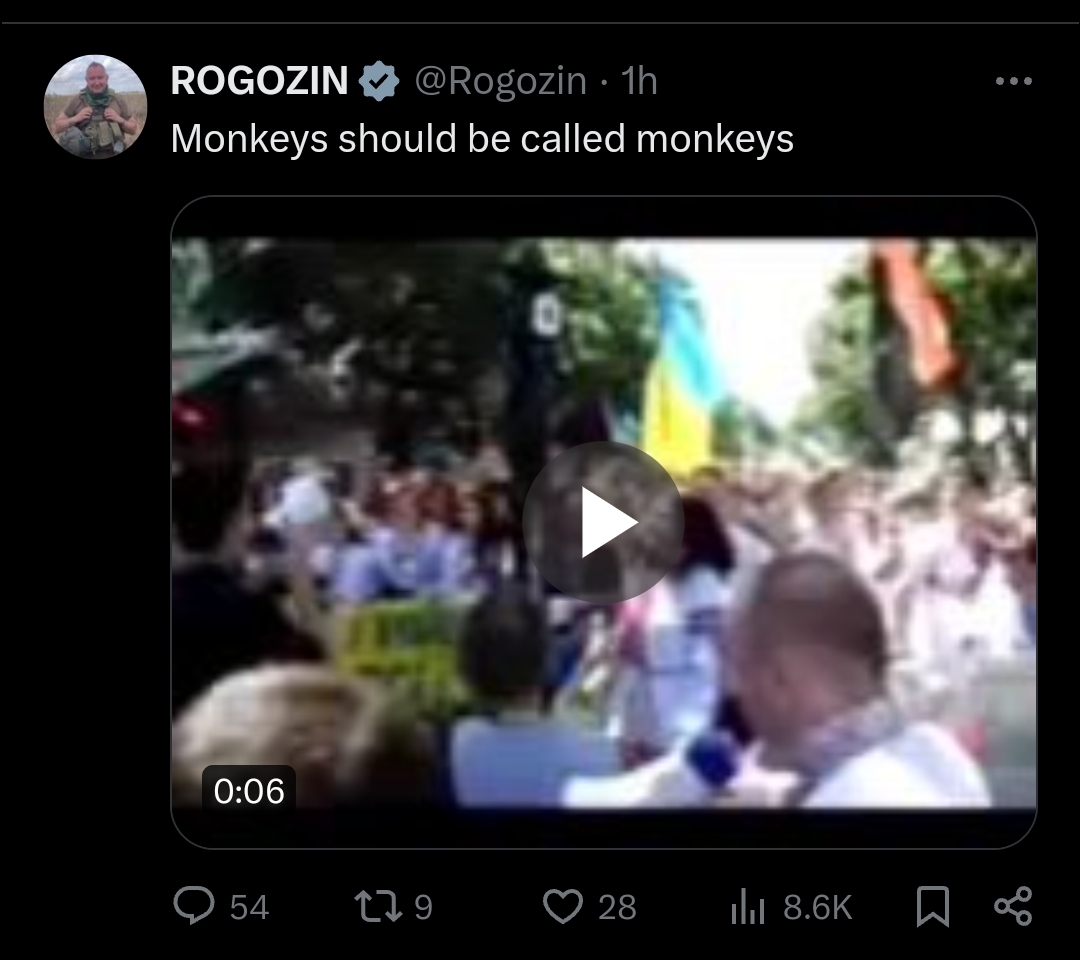Open the 1h timestamp link
Screen dimensions: 1080x960
[639, 81]
